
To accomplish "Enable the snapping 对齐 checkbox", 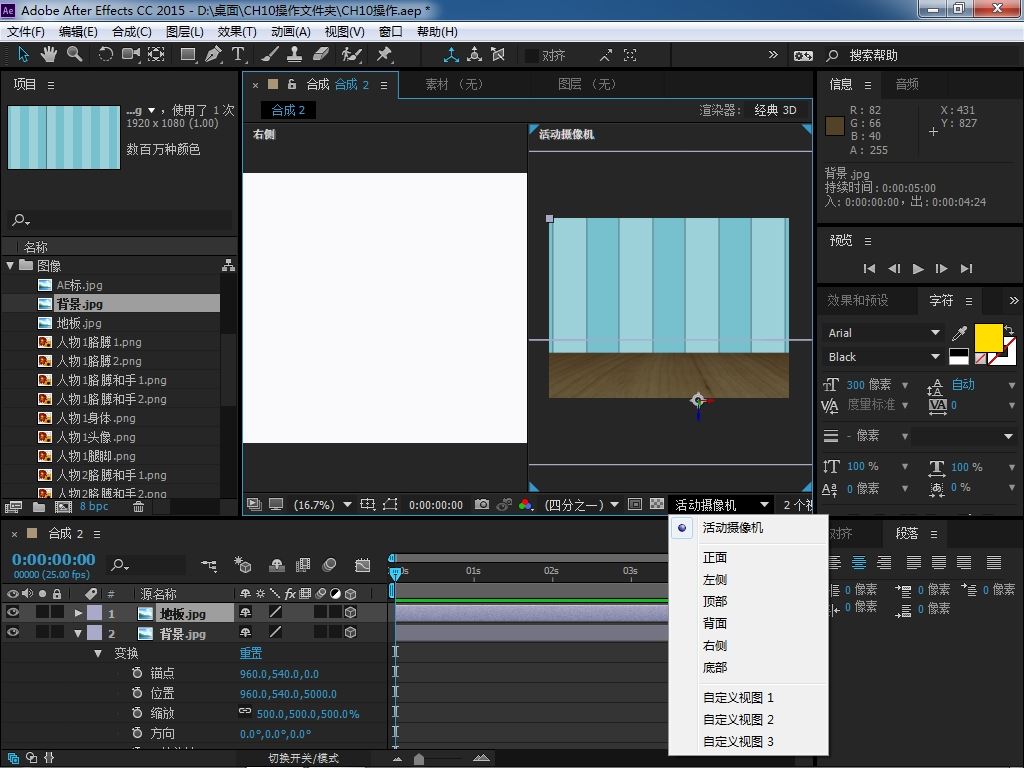I will click(532, 56).
